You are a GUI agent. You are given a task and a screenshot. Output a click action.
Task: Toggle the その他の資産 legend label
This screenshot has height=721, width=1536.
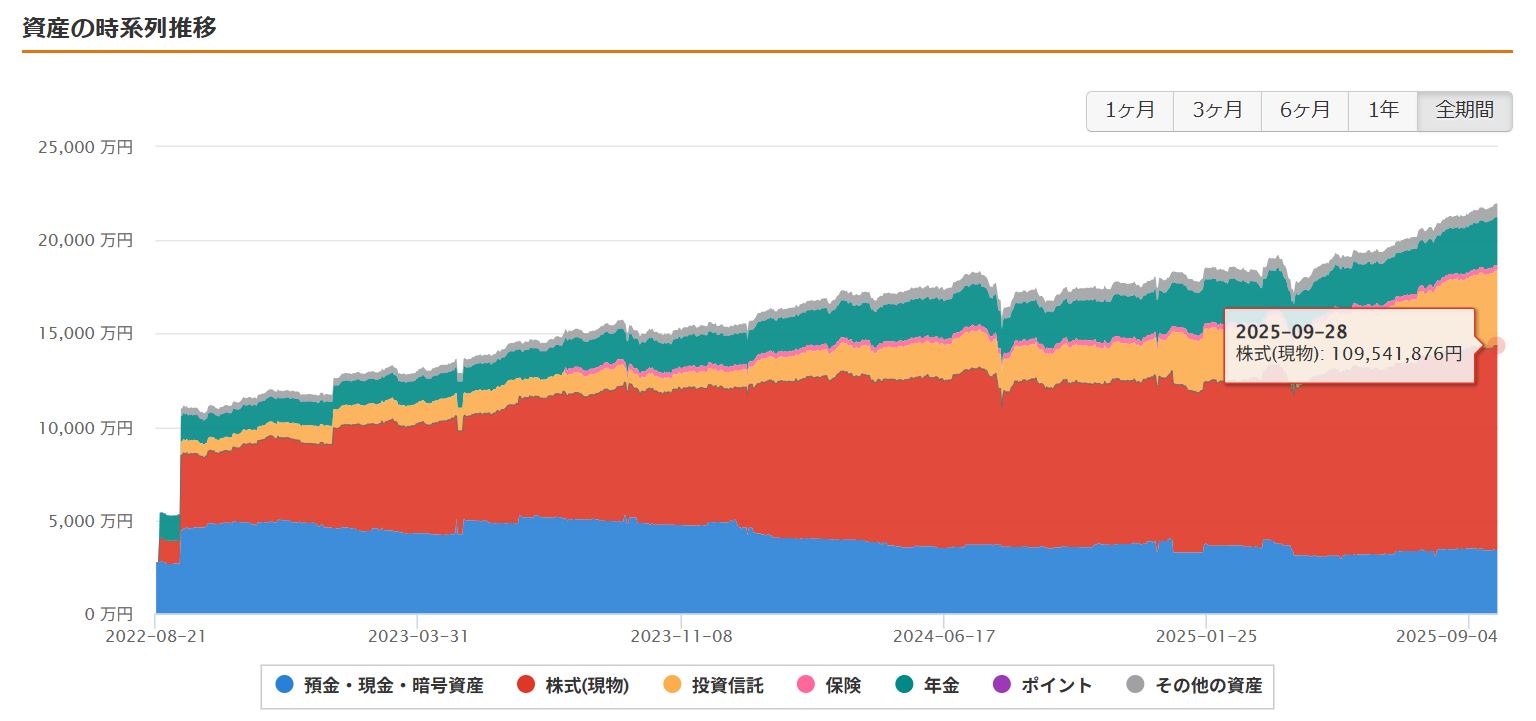(x=1208, y=686)
